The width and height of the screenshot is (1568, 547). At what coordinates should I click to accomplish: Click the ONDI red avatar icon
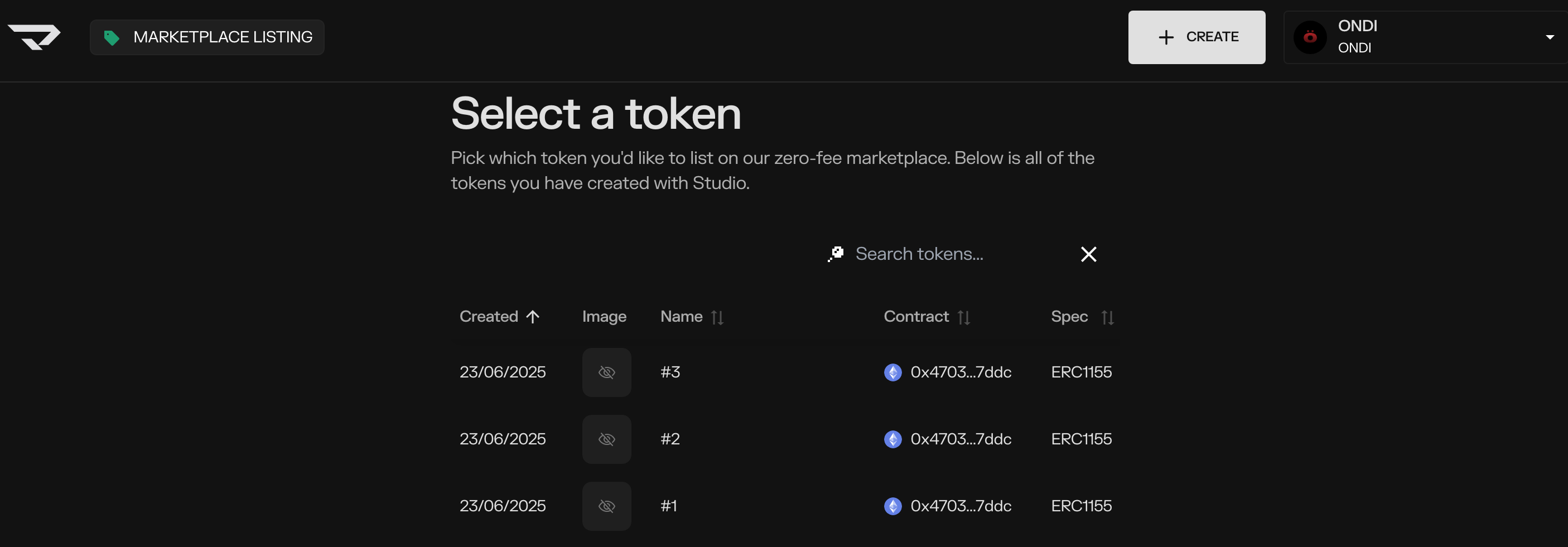click(1310, 37)
